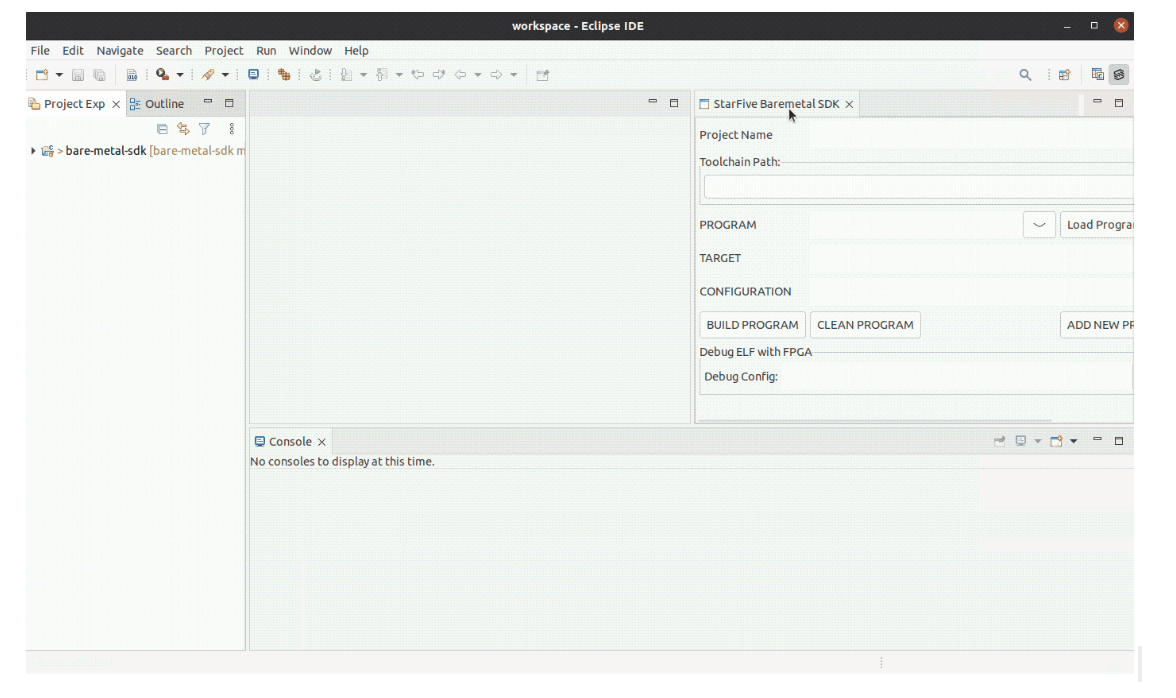Open the Window menu
Screen dimensions: 1176x698
[x=310, y=50]
